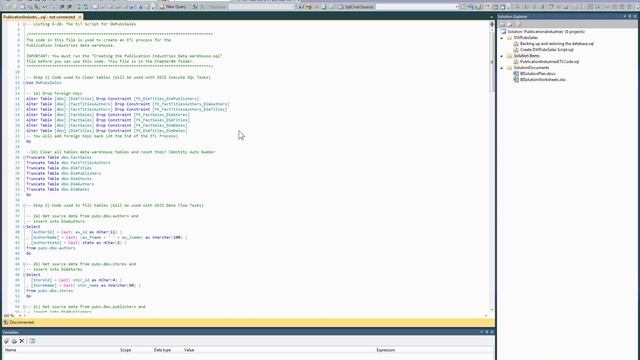Select the Solution 'PublicationIndustries' root node
Screen dimensions: 640x360
[x=546, y=31]
